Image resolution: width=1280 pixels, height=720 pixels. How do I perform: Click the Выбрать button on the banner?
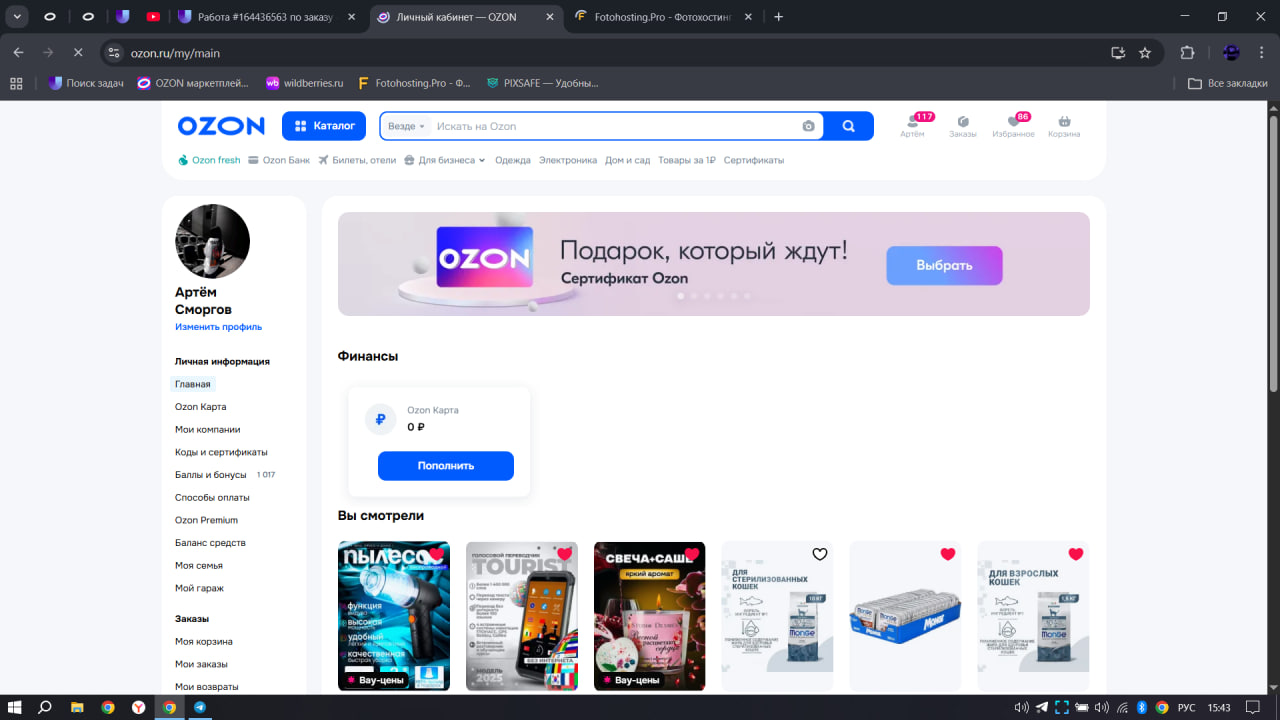pyautogui.click(x=944, y=265)
